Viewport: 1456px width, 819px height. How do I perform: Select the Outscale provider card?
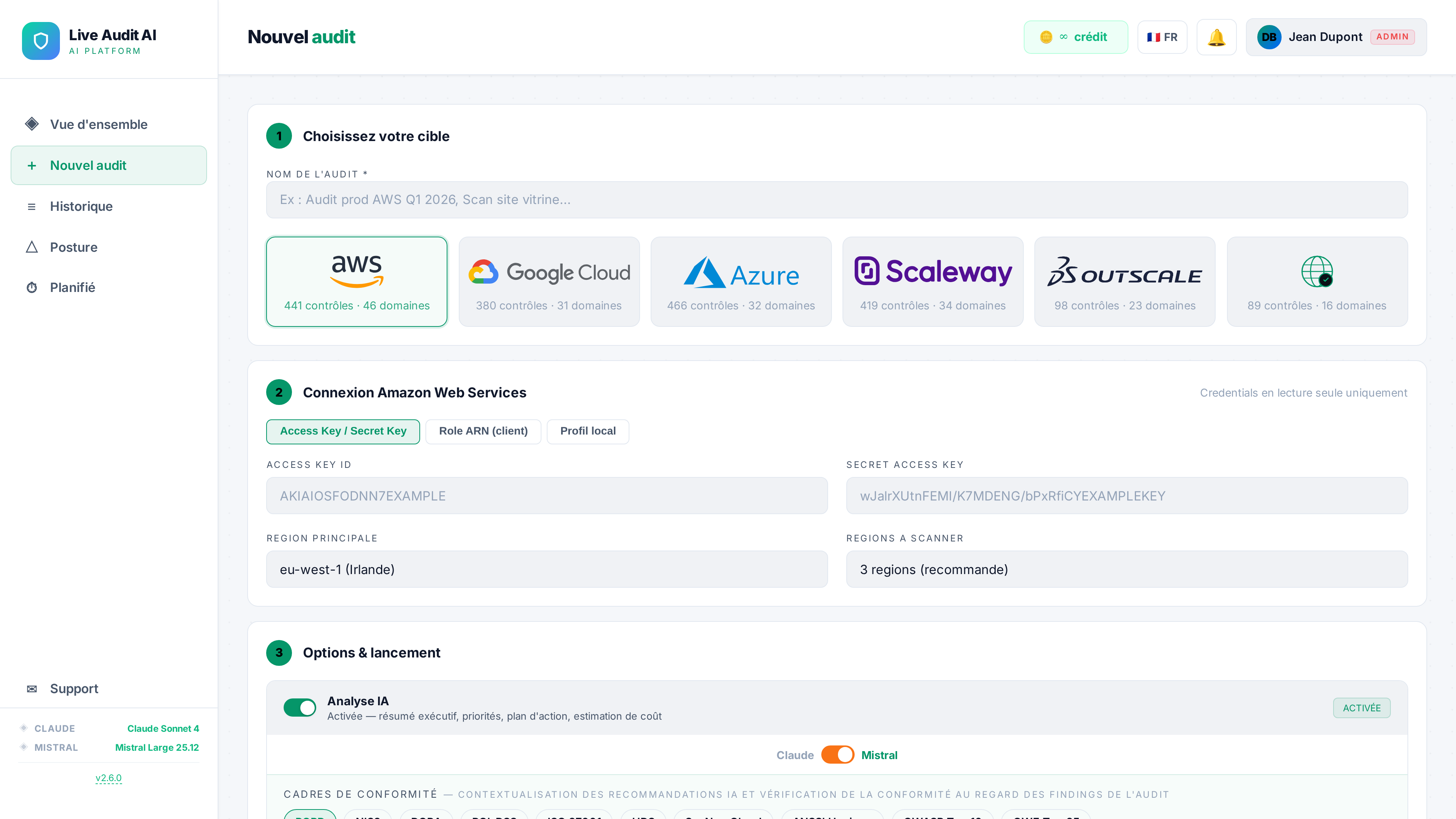coord(1125,281)
